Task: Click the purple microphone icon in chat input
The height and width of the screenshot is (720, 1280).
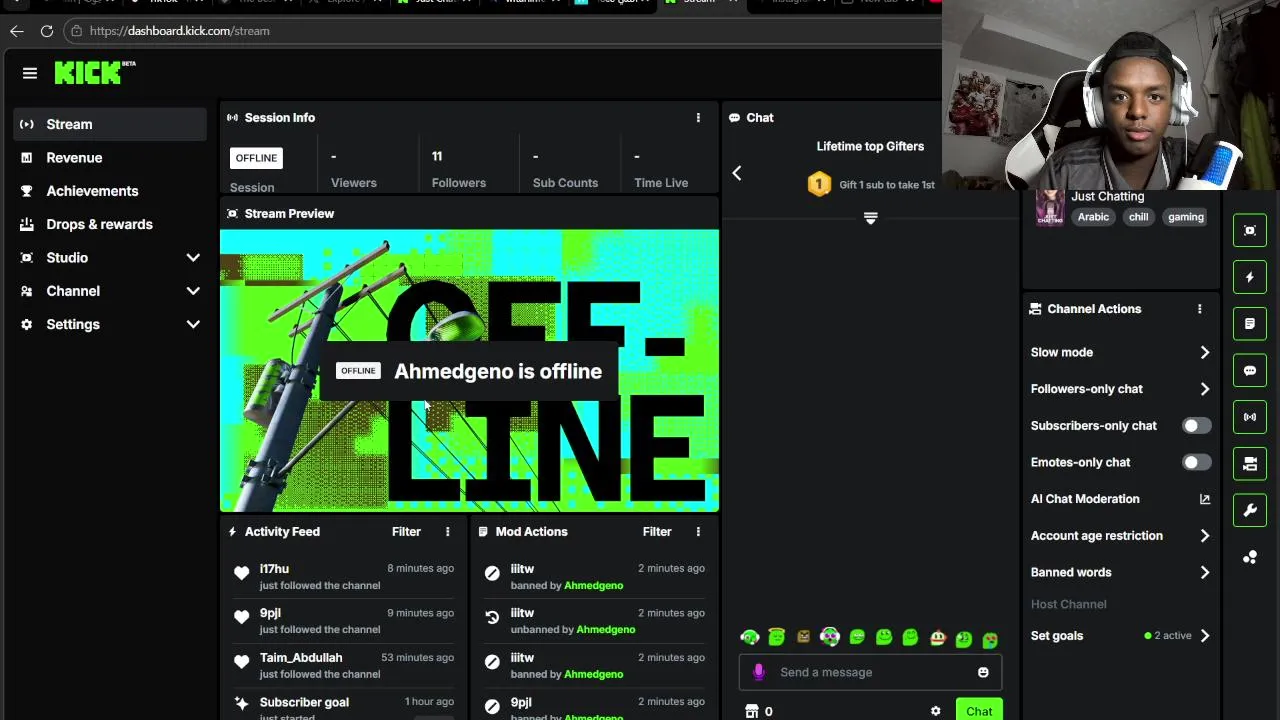Action: coord(759,672)
